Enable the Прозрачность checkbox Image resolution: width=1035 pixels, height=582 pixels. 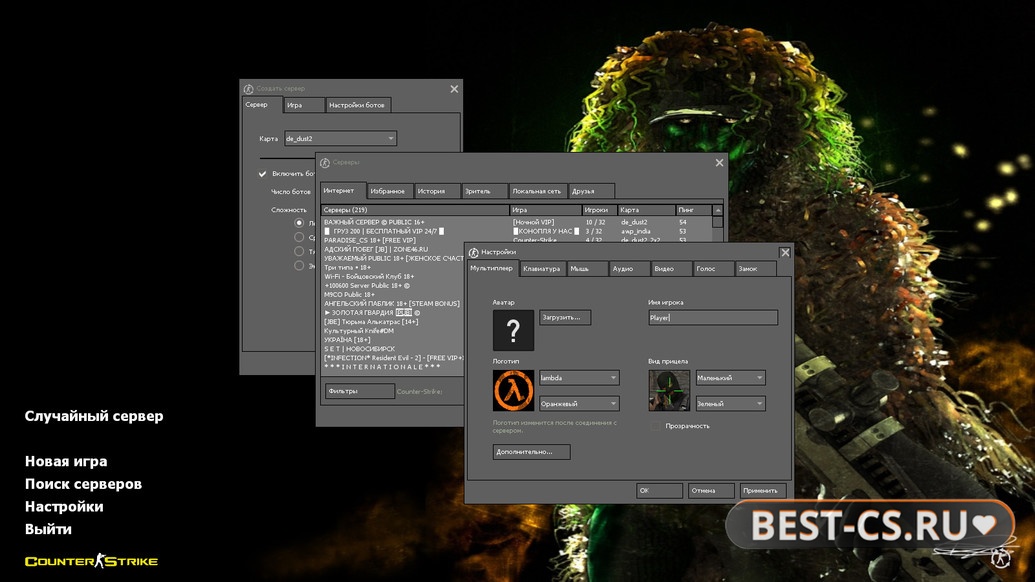tap(655, 426)
